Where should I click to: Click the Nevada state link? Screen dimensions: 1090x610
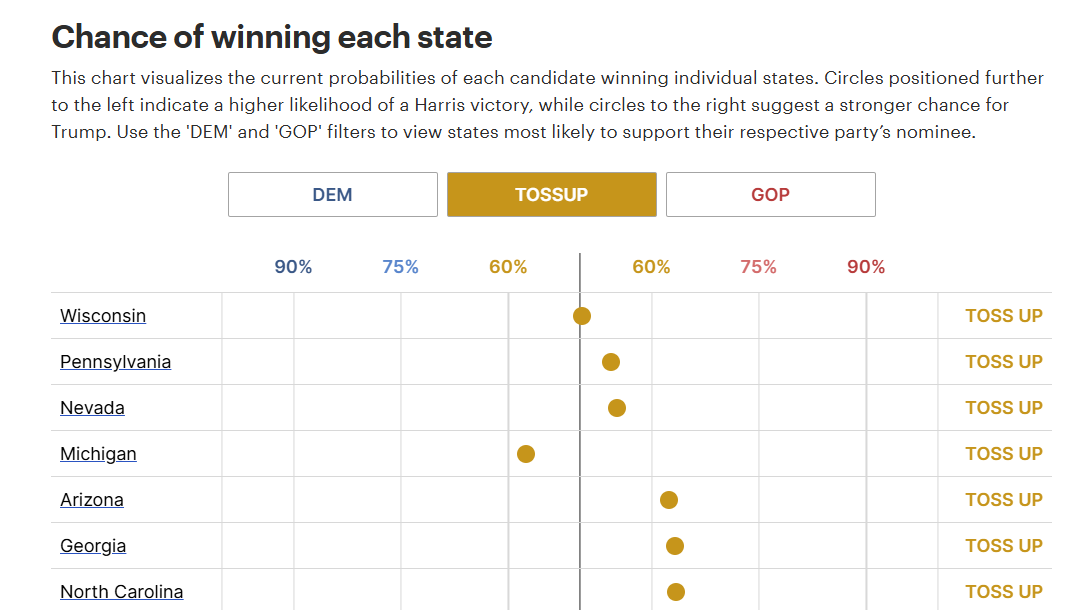pyautogui.click(x=92, y=408)
